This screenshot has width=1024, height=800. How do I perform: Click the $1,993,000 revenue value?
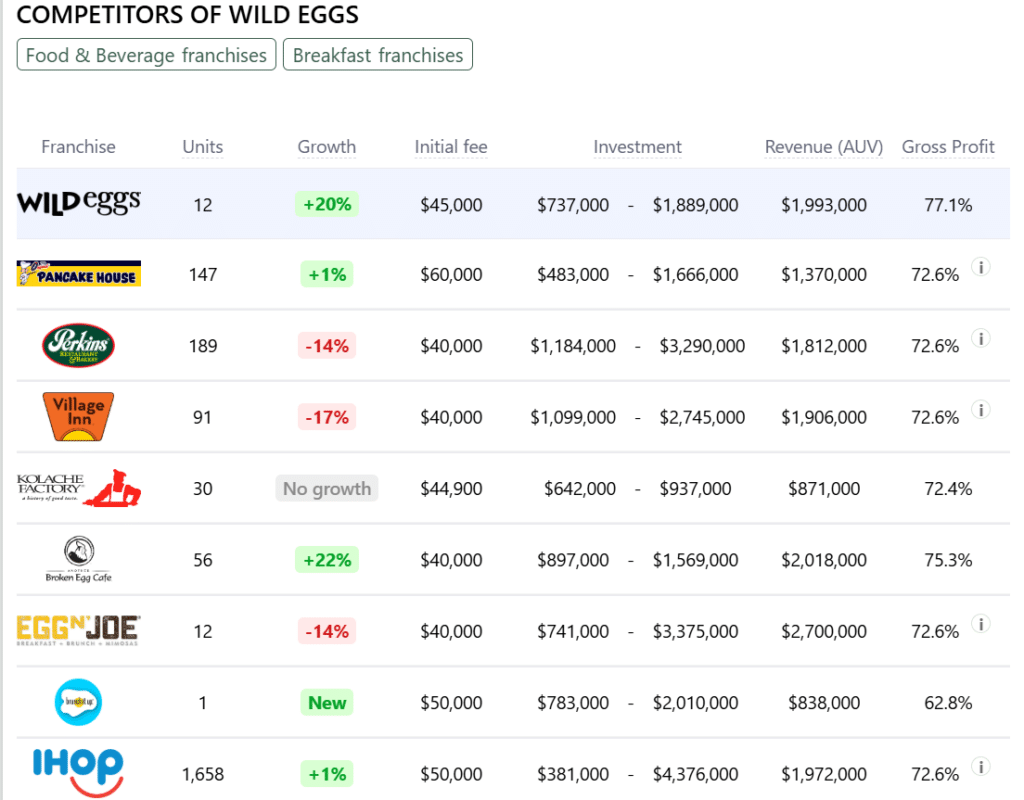pyautogui.click(x=824, y=205)
